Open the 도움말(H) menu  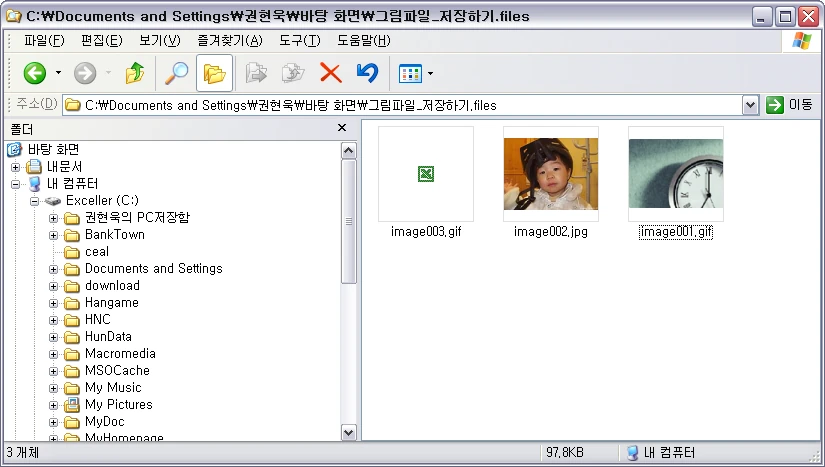[364, 40]
